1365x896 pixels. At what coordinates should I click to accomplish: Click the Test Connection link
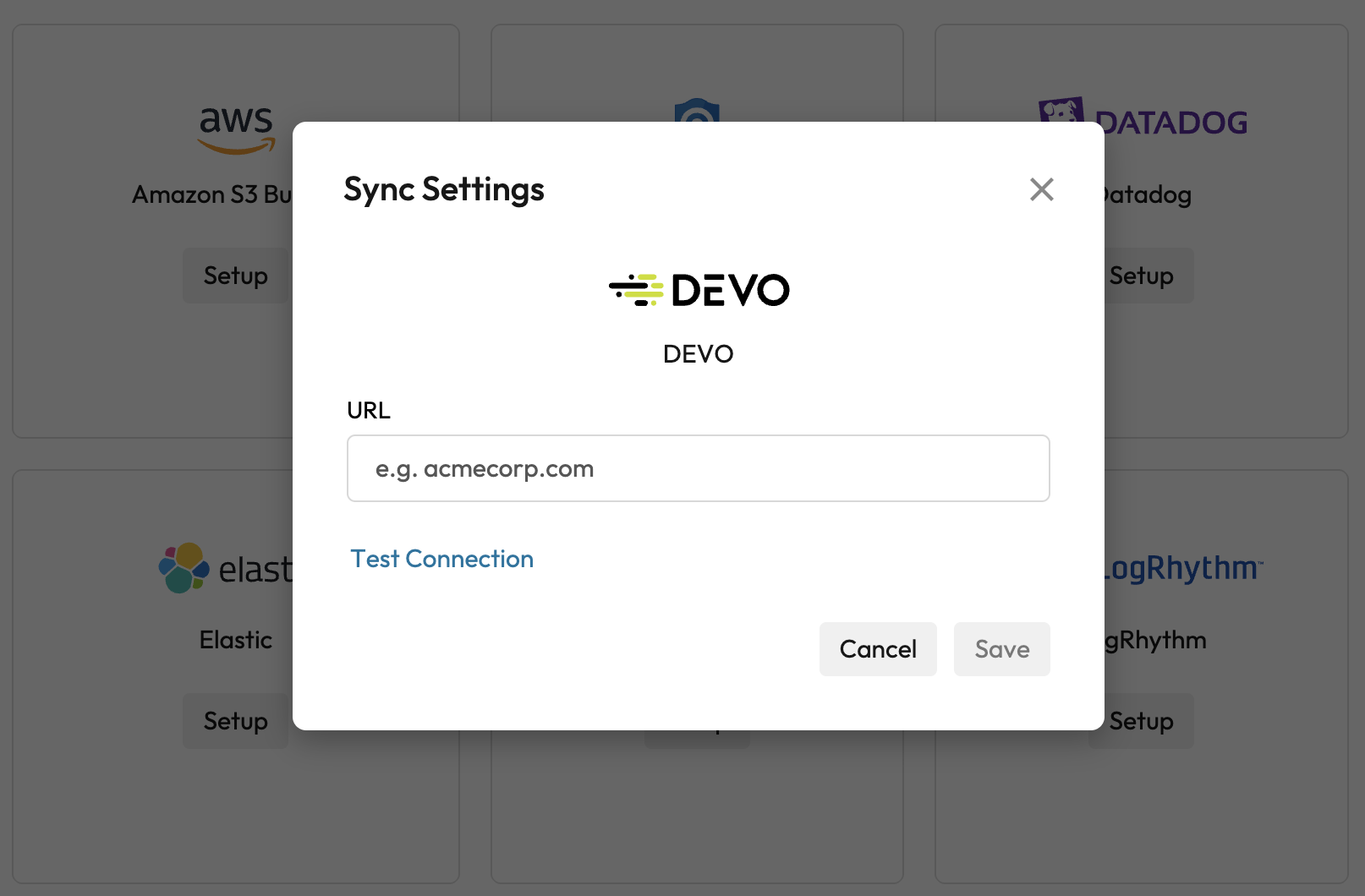[441, 559]
